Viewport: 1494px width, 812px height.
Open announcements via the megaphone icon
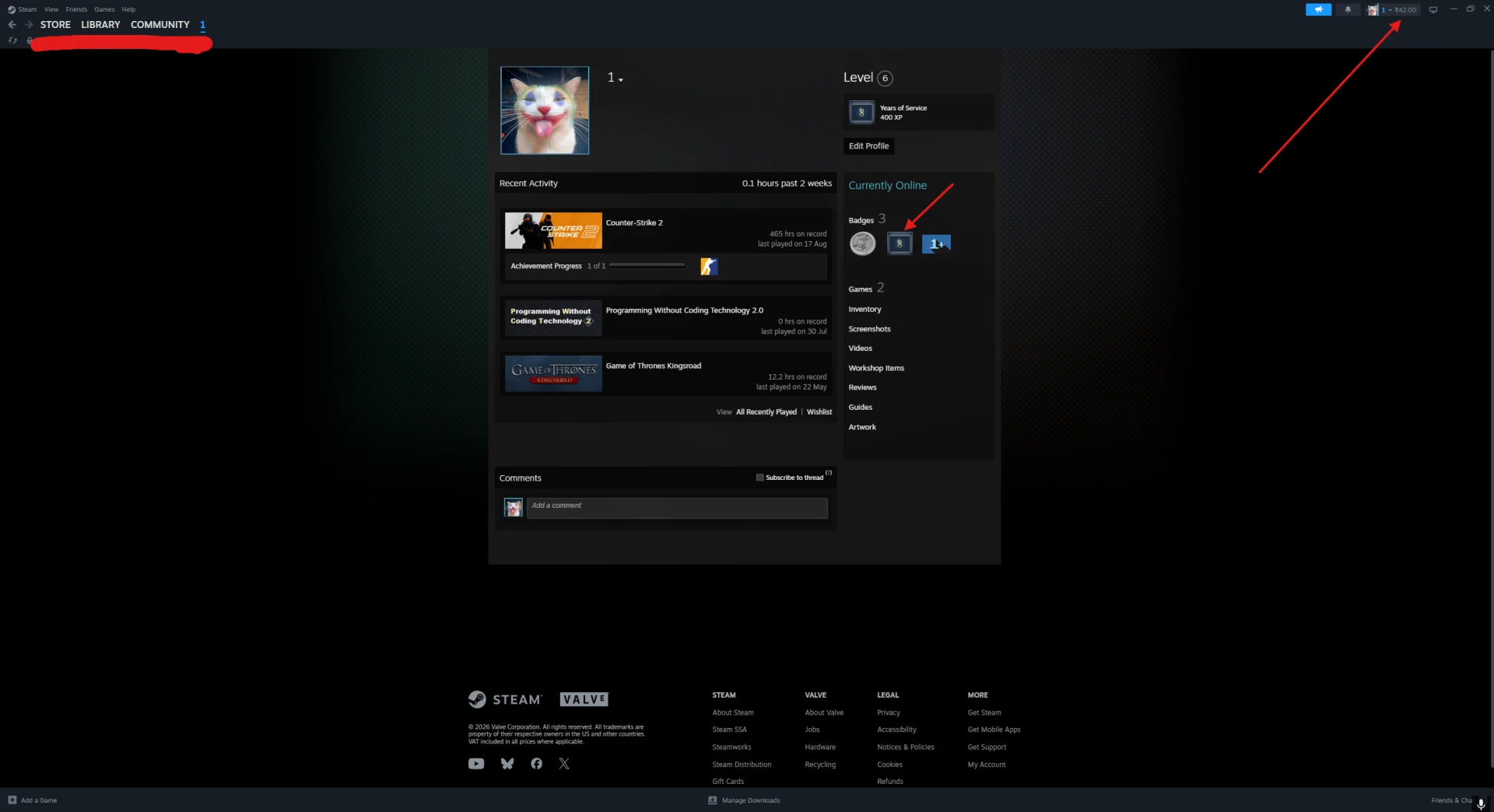(1318, 9)
